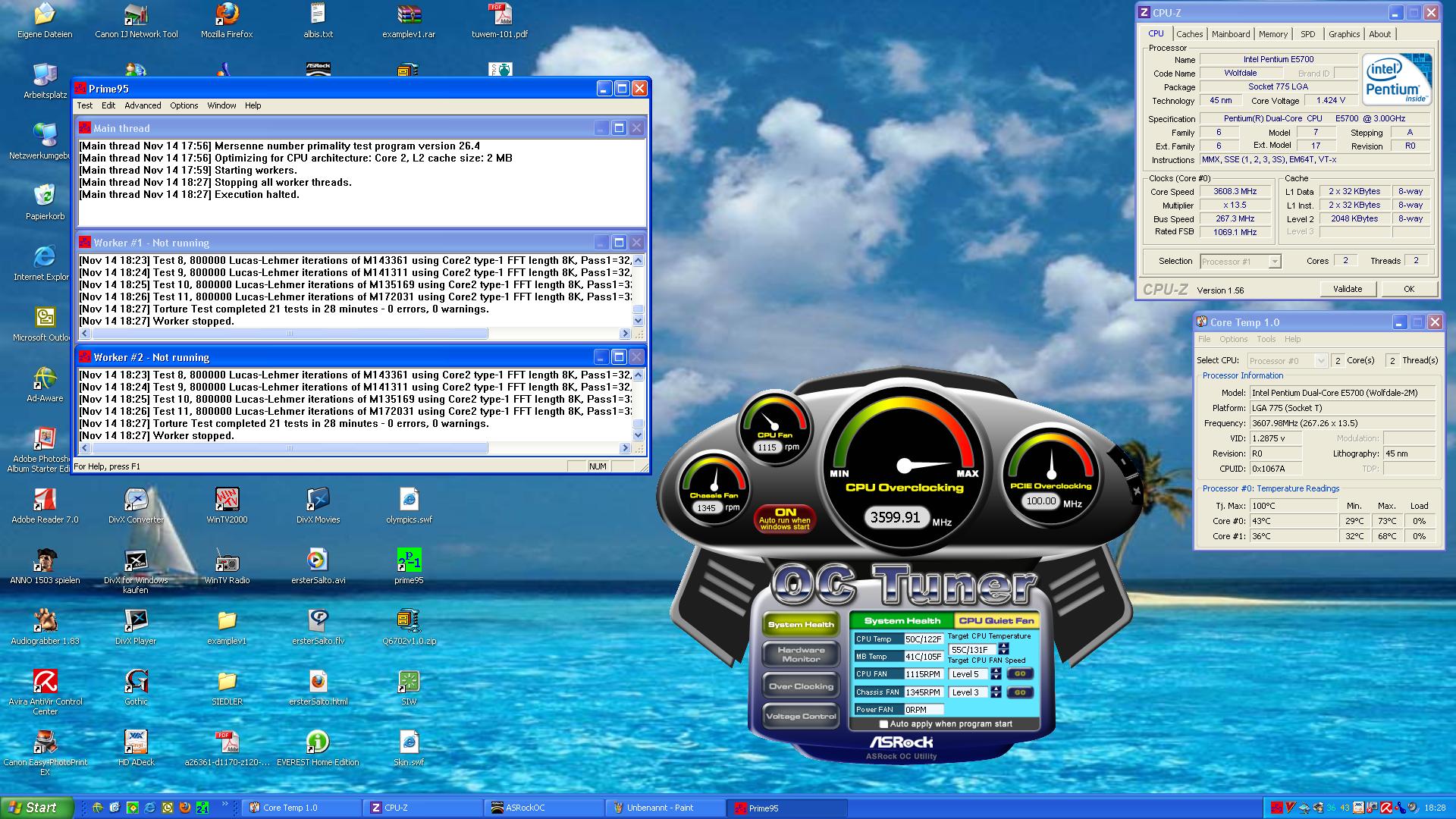
Task: Expand hidden quick launch icons chevron
Action: click(x=224, y=804)
